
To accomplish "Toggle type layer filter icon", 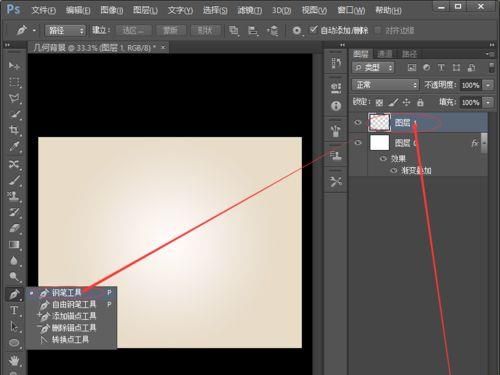I will pos(441,68).
